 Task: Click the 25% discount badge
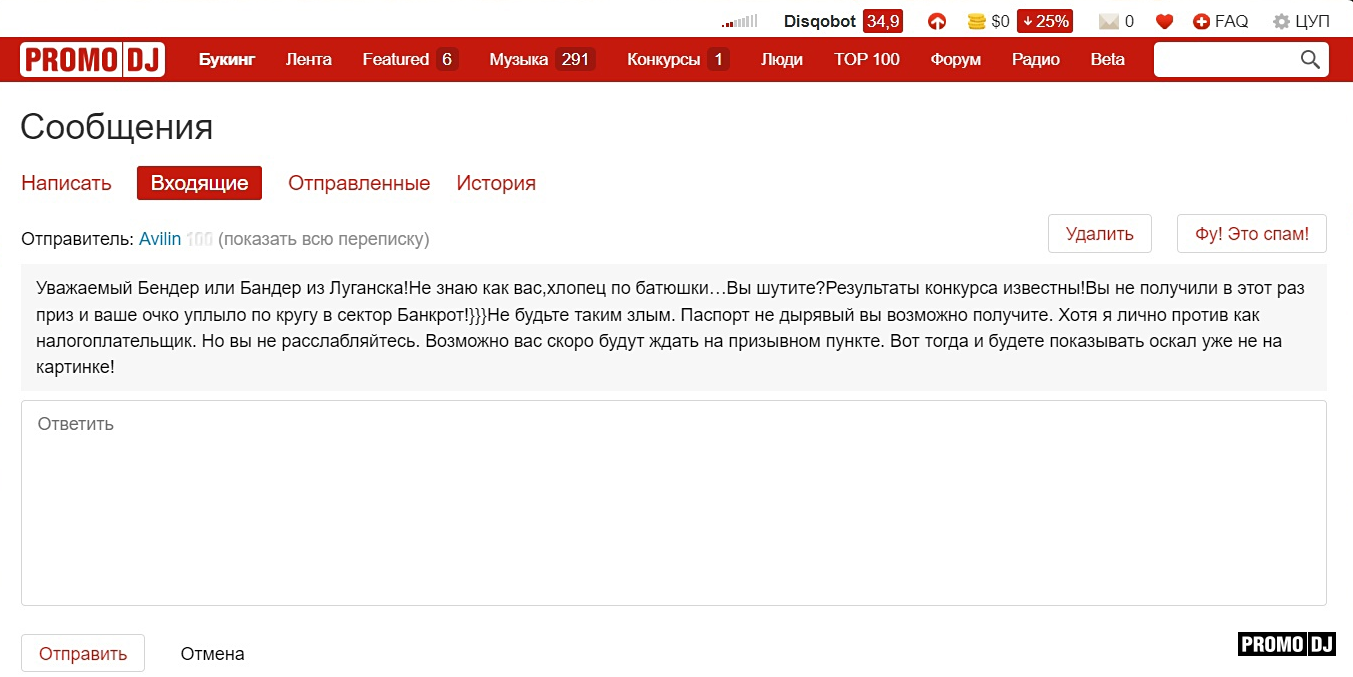point(1044,21)
